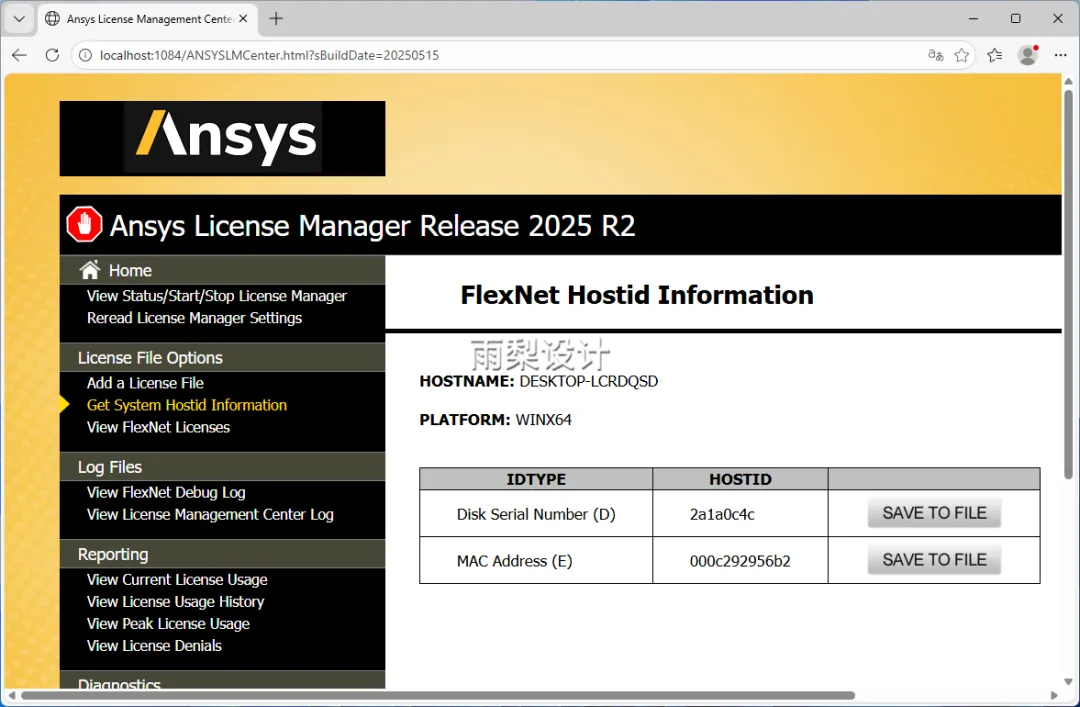Open View Status/Start/Stop License Manager
The height and width of the screenshot is (707, 1080).
click(x=217, y=296)
